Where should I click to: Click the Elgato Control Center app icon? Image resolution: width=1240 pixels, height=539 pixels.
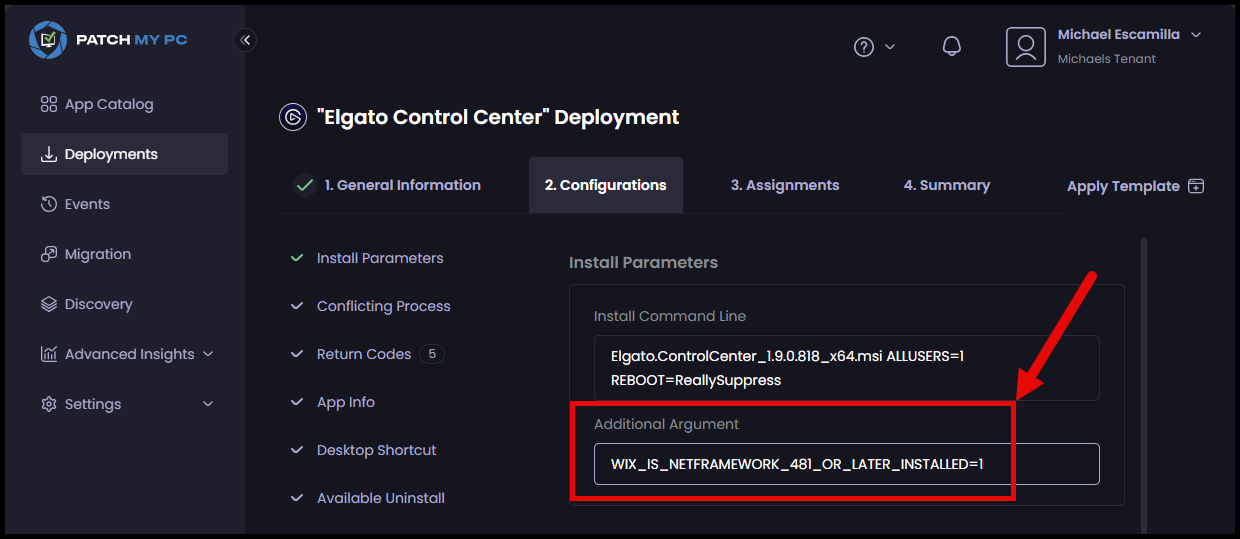[292, 117]
